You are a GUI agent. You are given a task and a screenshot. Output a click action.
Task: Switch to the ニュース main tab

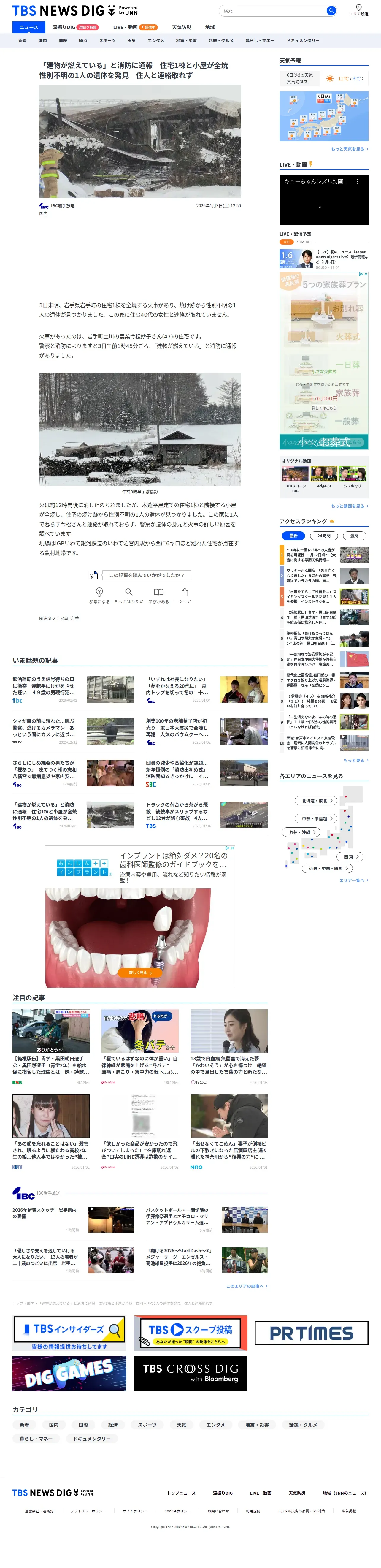(28, 27)
